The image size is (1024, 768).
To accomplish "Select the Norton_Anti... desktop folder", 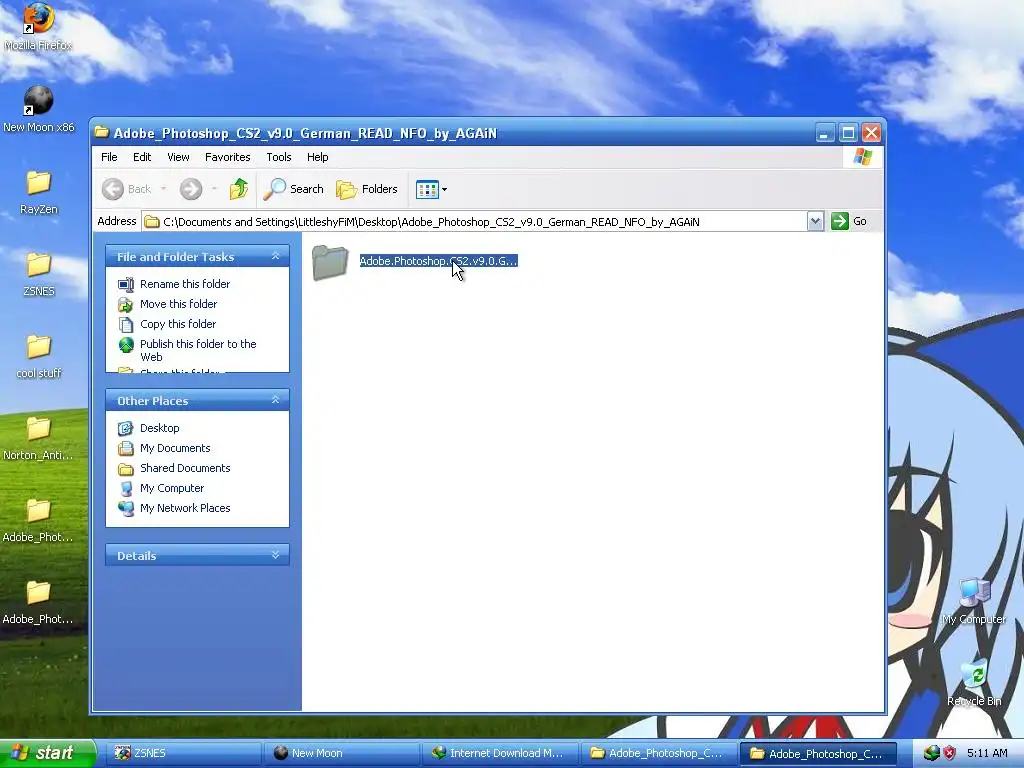I will pos(39,438).
